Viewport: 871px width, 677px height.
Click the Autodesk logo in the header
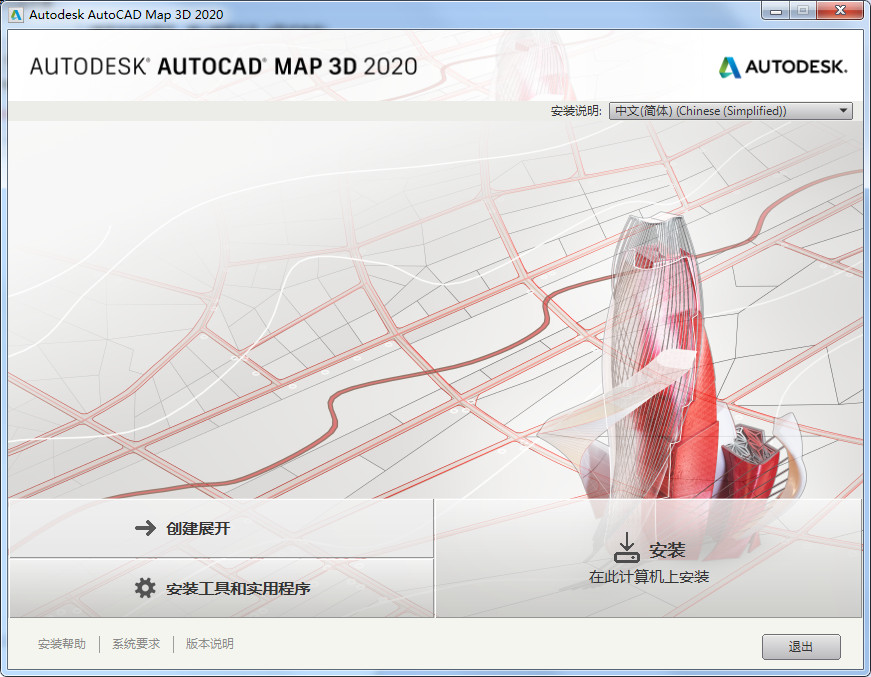pos(783,67)
